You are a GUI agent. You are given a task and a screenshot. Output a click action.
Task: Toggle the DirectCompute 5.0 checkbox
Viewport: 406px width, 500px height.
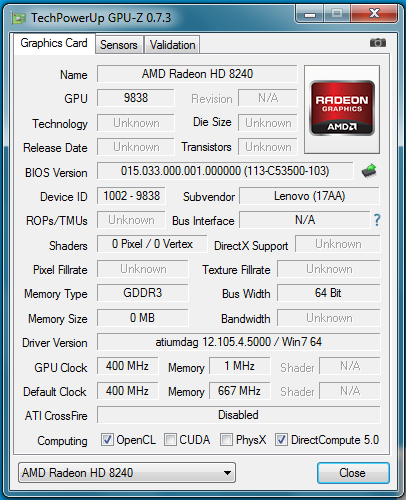coord(281,440)
